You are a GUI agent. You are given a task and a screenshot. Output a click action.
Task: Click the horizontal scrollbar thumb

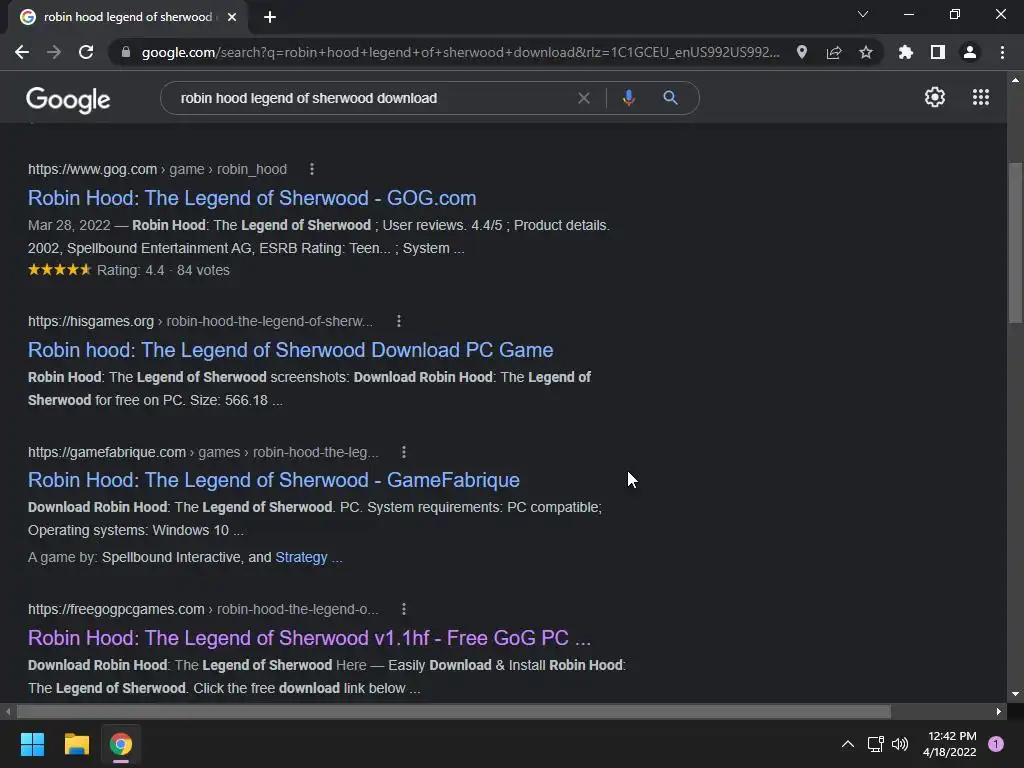coord(454,711)
